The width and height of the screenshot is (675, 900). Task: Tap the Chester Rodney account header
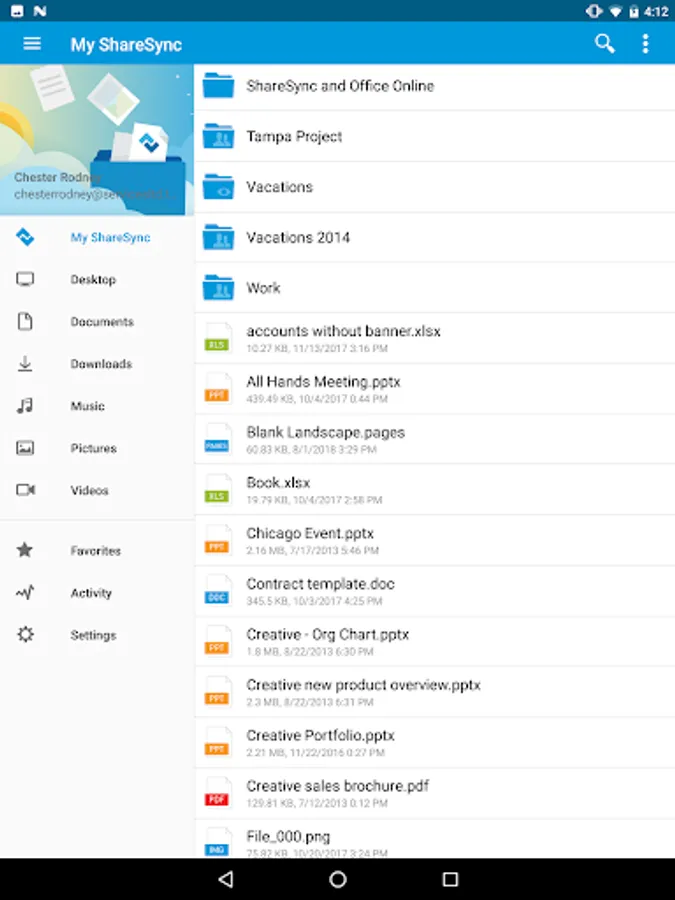pos(97,140)
